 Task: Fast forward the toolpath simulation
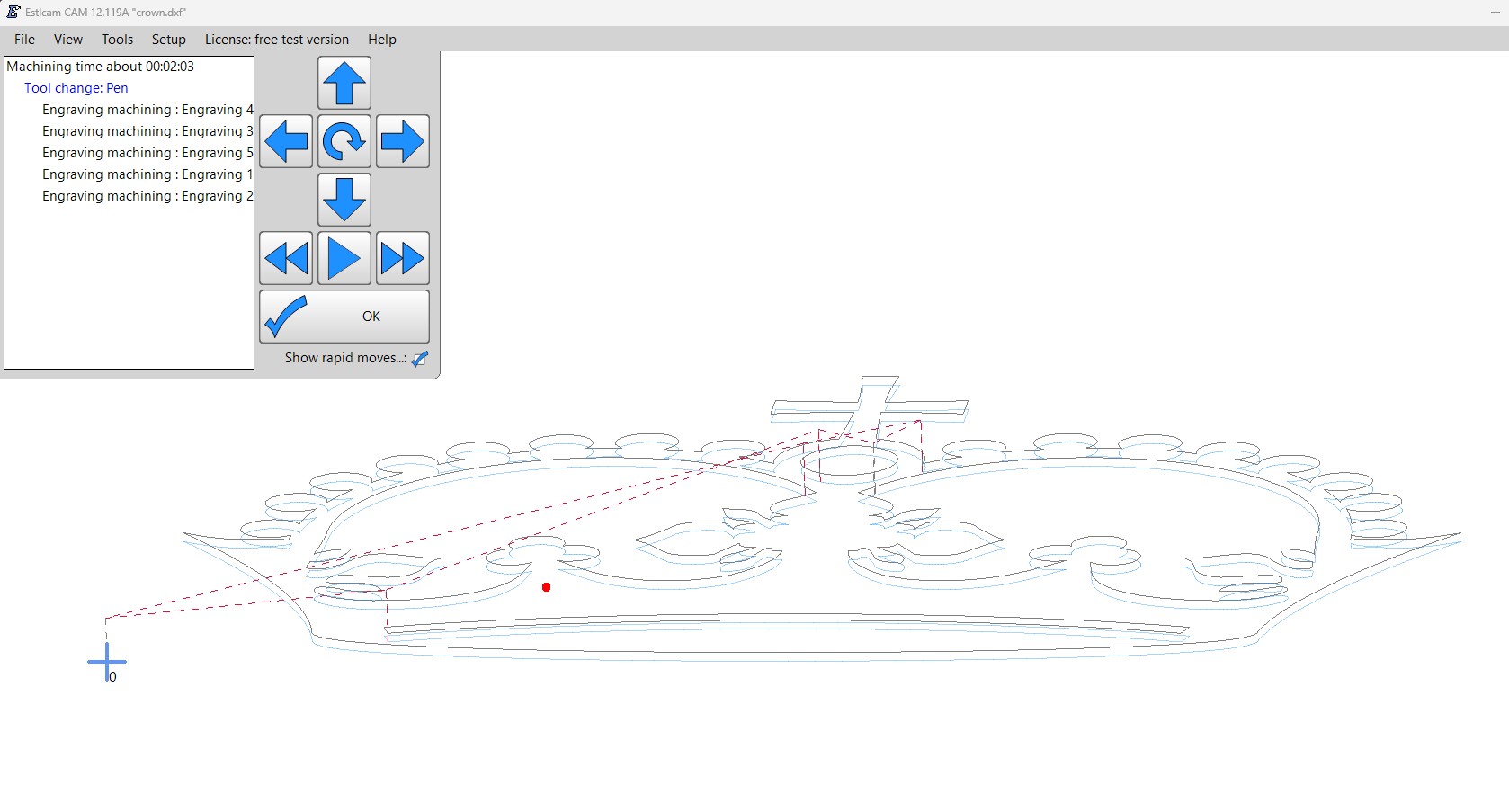(403, 258)
